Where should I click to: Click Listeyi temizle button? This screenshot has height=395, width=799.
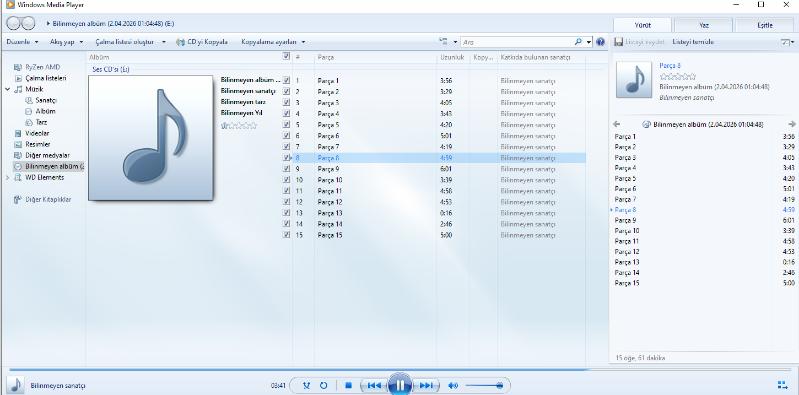pyautogui.click(x=693, y=42)
